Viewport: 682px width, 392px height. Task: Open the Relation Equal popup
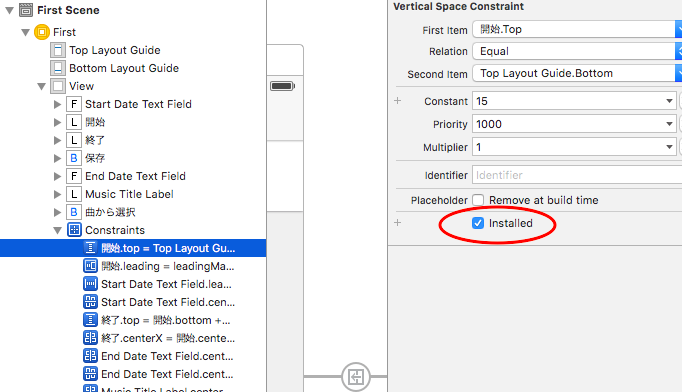pyautogui.click(x=577, y=51)
